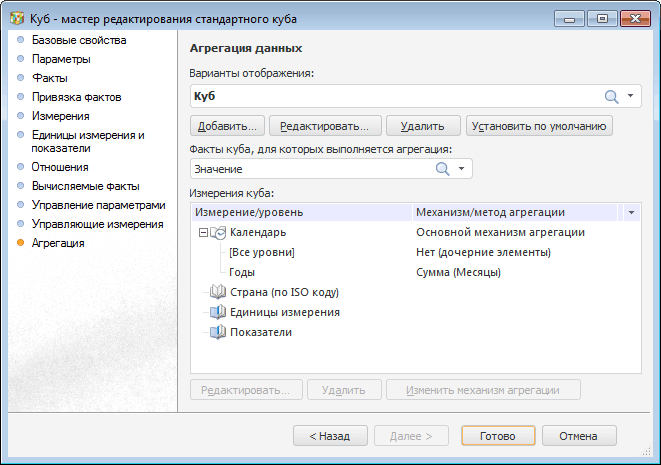Image resolution: width=661 pixels, height=465 pixels.
Task: Click the search icon in Куб field
Action: (x=611, y=96)
